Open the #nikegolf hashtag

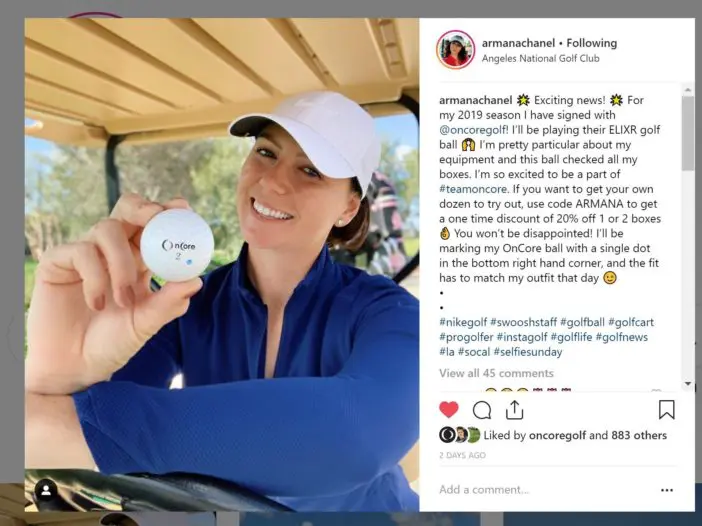[x=463, y=322]
